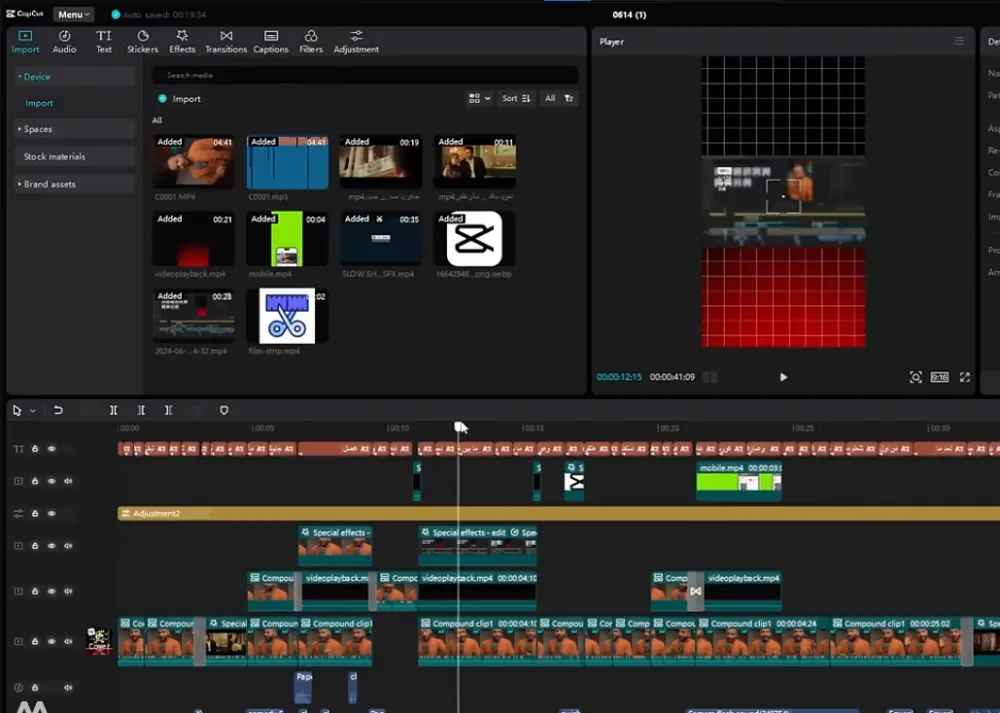Click the timeline playhead handle
Screen dimensions: 1000x713
tap(460, 427)
